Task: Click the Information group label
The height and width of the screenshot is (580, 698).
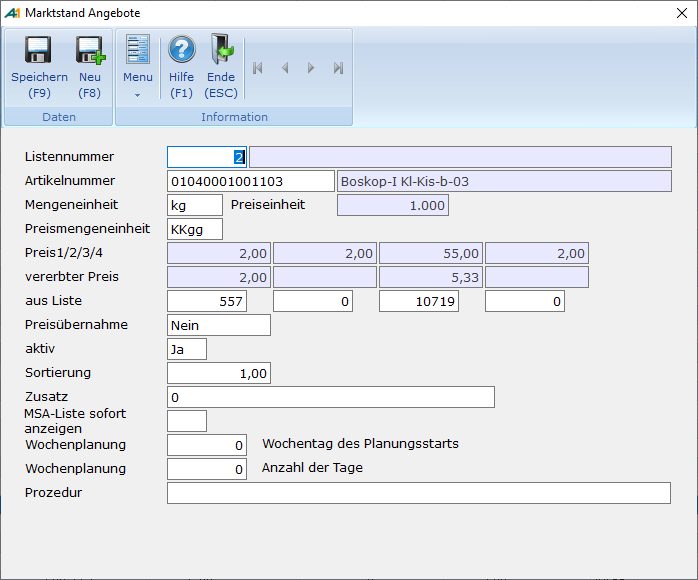Action: (234, 117)
